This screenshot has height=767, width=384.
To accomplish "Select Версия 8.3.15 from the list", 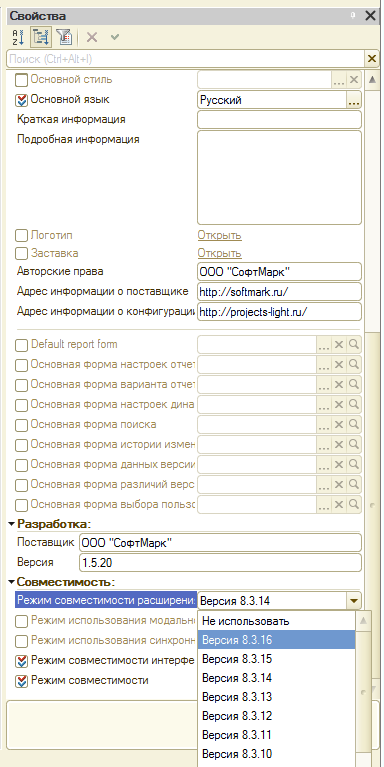I will coord(276,659).
